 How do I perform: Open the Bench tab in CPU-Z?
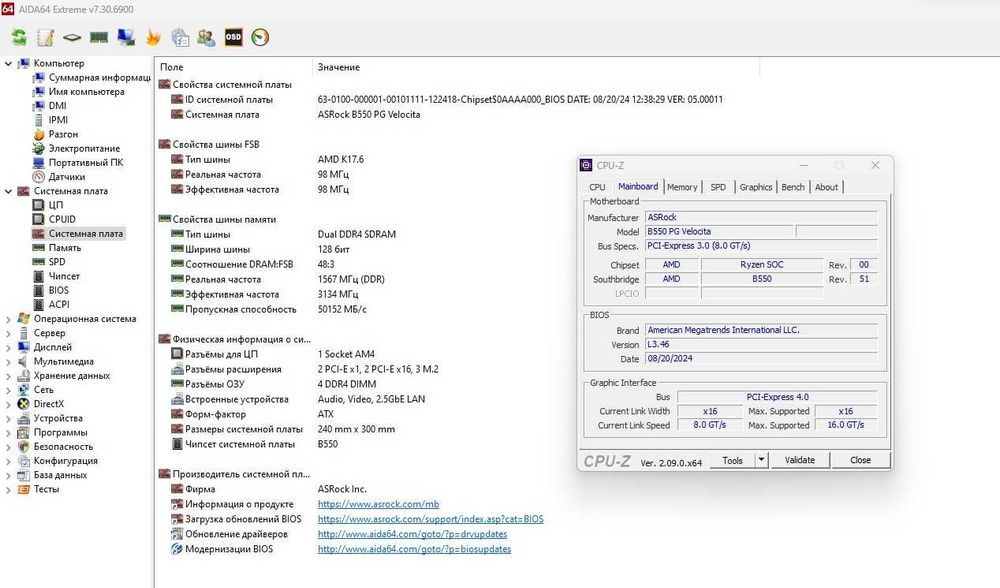[x=793, y=187]
